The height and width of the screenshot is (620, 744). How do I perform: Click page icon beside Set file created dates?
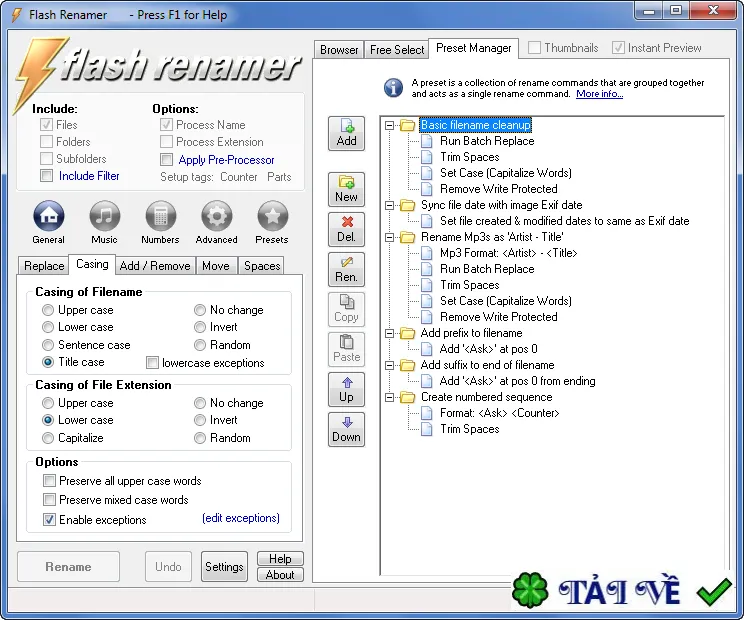pyautogui.click(x=427, y=221)
